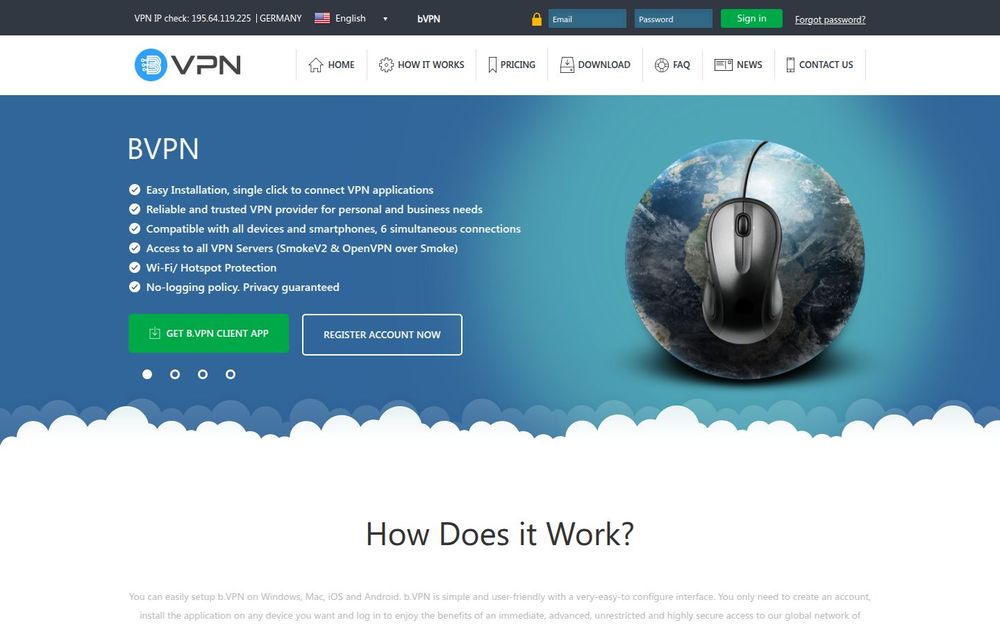Select the fourth carousel slide dot

coord(230,374)
